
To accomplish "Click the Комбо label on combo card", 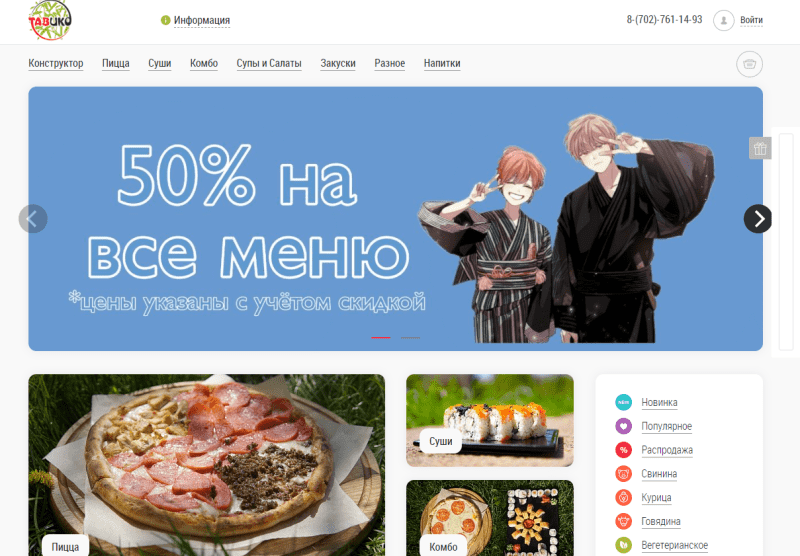I will [443, 546].
